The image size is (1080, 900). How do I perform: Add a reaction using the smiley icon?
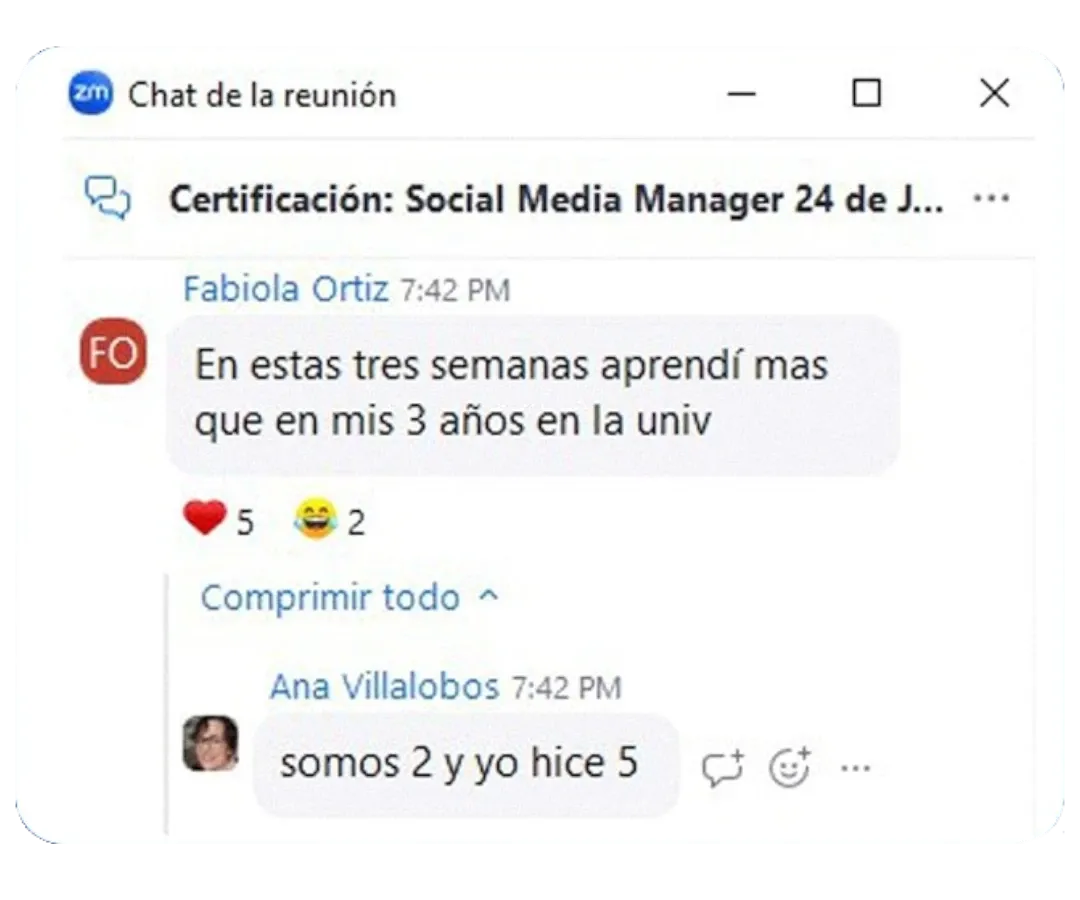click(x=789, y=767)
